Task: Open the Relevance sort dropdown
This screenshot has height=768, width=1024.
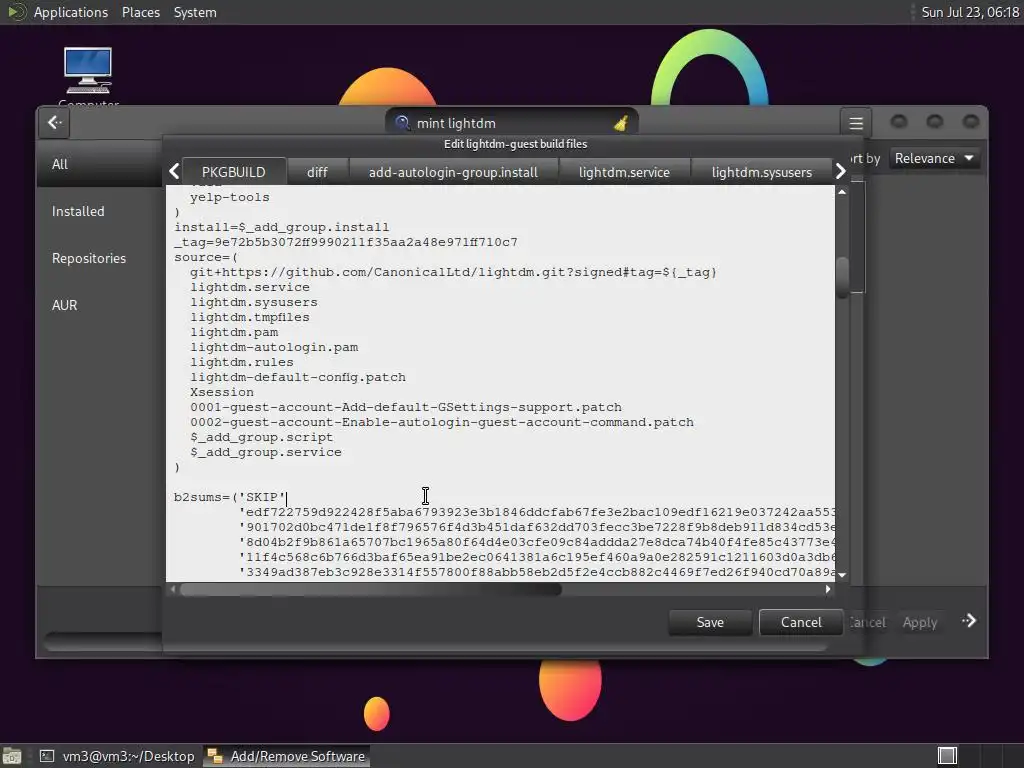Action: click(935, 158)
